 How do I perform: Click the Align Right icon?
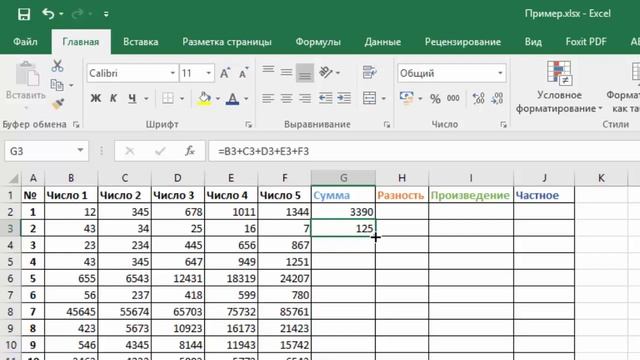click(305, 98)
